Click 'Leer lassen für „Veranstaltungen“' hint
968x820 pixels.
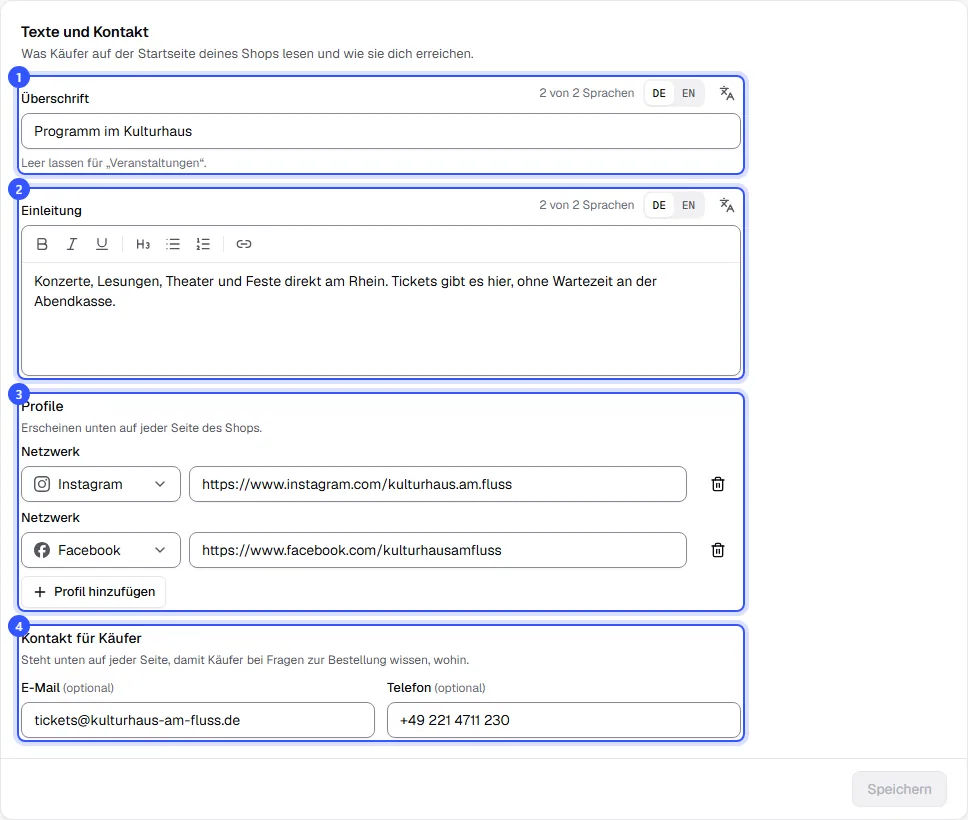tap(114, 163)
